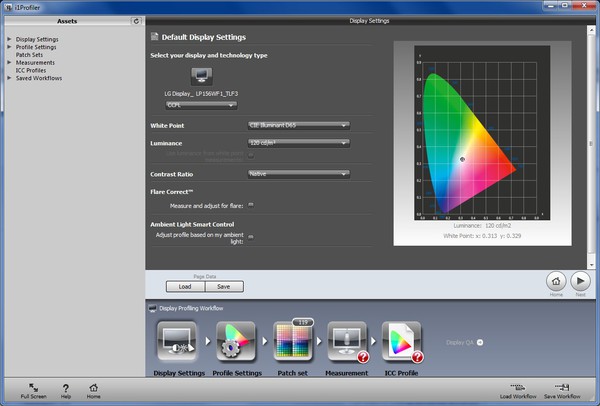Open the CCFL technology type dropdown
This screenshot has height=406, width=600.
[x=201, y=105]
